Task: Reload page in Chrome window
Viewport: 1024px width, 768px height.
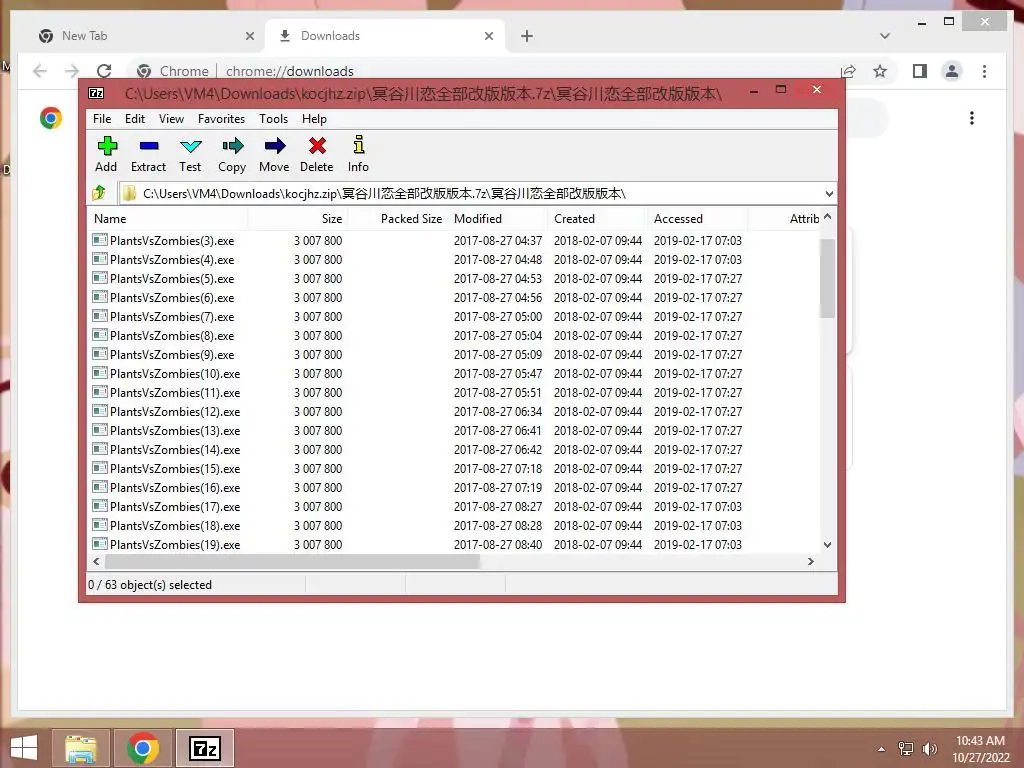Action: pyautogui.click(x=104, y=71)
